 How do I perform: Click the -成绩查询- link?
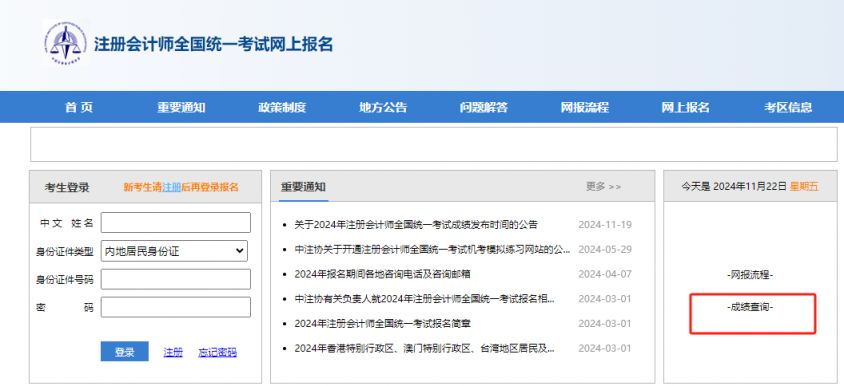[750, 307]
